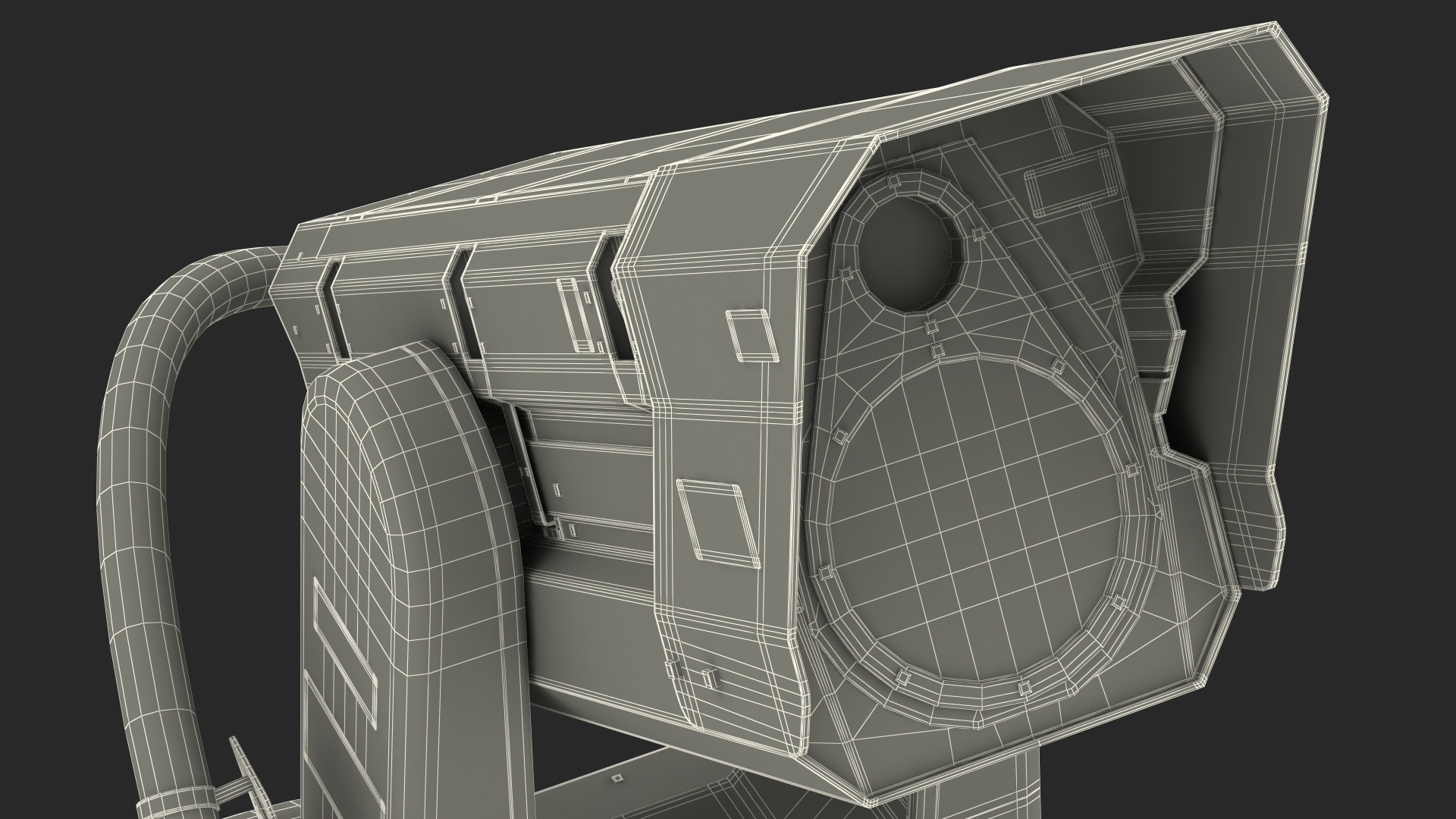Click the tall rectangular recess on yoke arm
The image size is (1456, 819).
pyautogui.click(x=345, y=652)
